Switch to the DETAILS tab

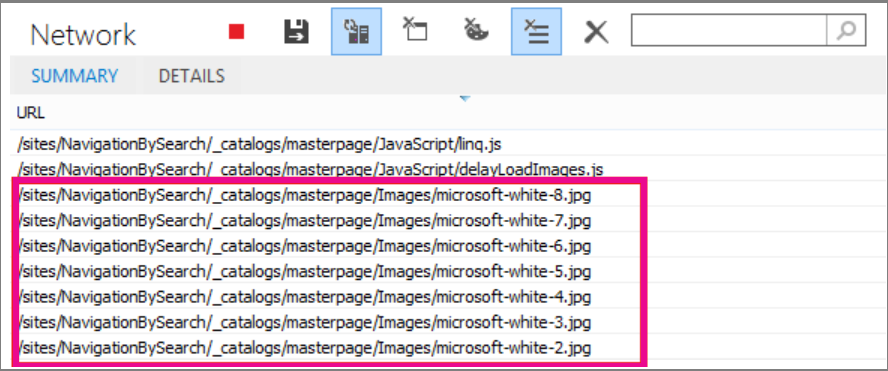(x=191, y=76)
